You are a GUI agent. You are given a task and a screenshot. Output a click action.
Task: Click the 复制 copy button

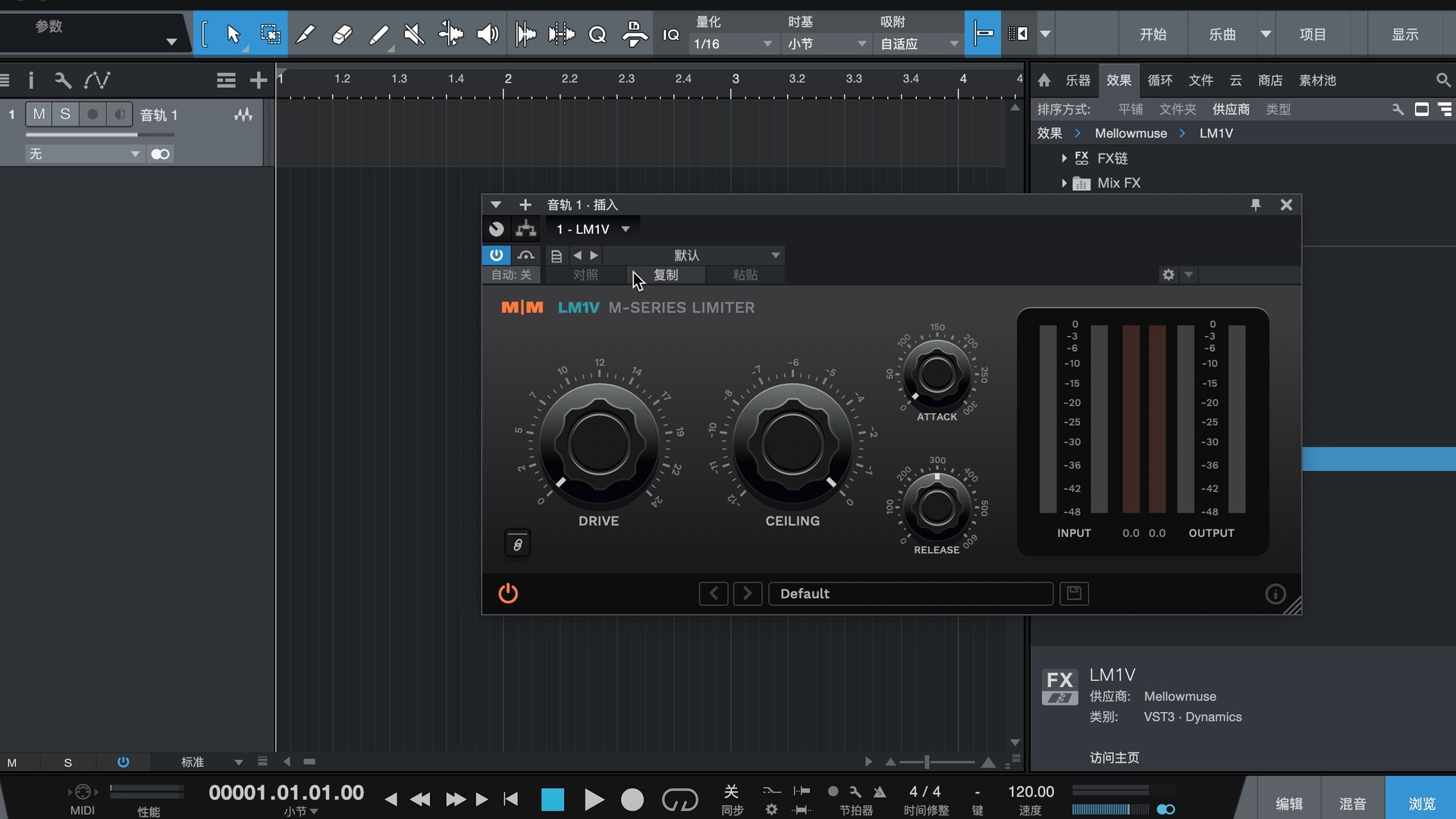666,275
